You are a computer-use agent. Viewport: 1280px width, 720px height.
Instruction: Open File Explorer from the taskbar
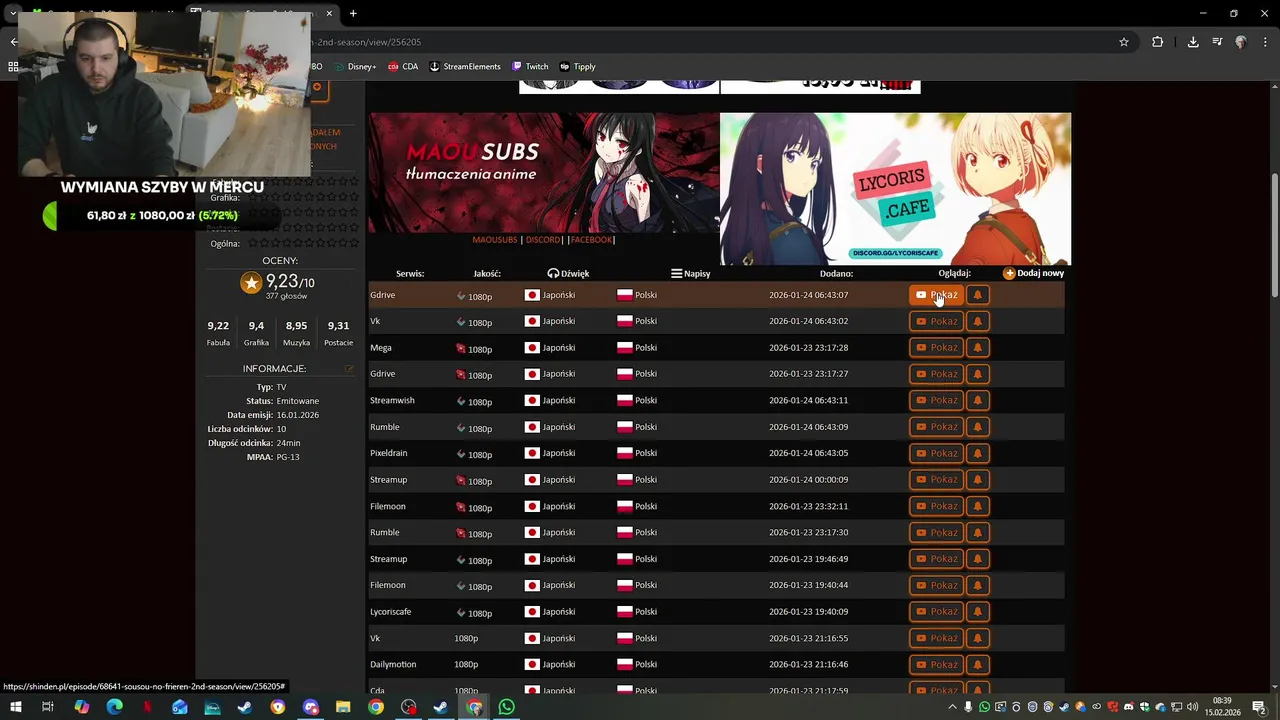click(x=343, y=707)
